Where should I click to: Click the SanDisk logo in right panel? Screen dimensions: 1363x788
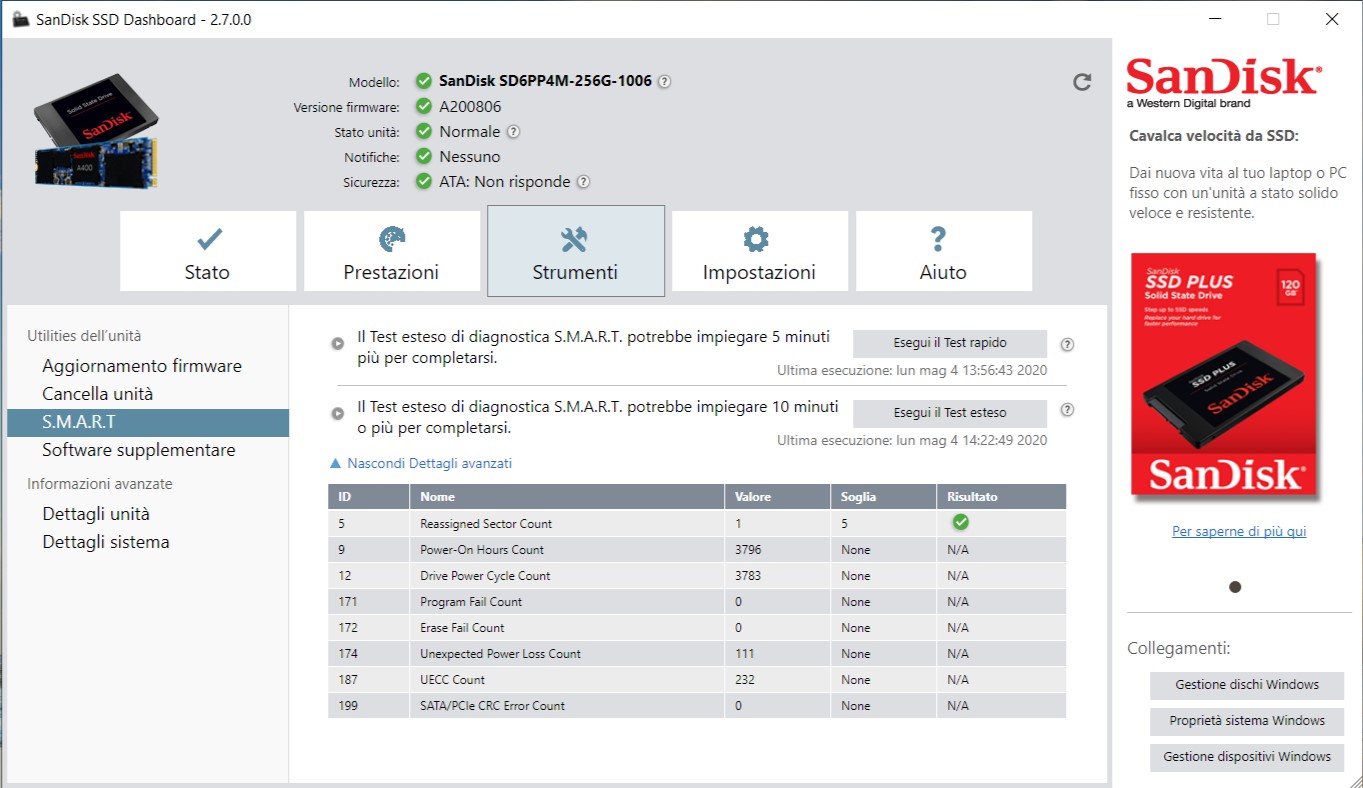pos(1224,82)
